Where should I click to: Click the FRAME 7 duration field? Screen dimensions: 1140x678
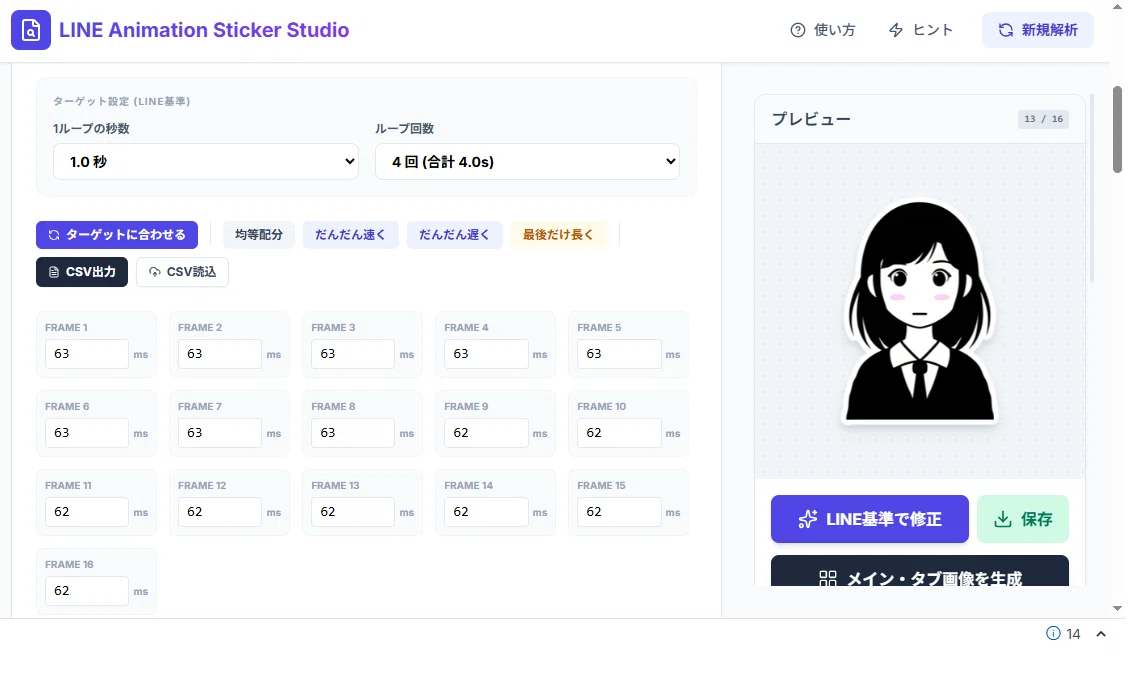pyautogui.click(x=220, y=433)
